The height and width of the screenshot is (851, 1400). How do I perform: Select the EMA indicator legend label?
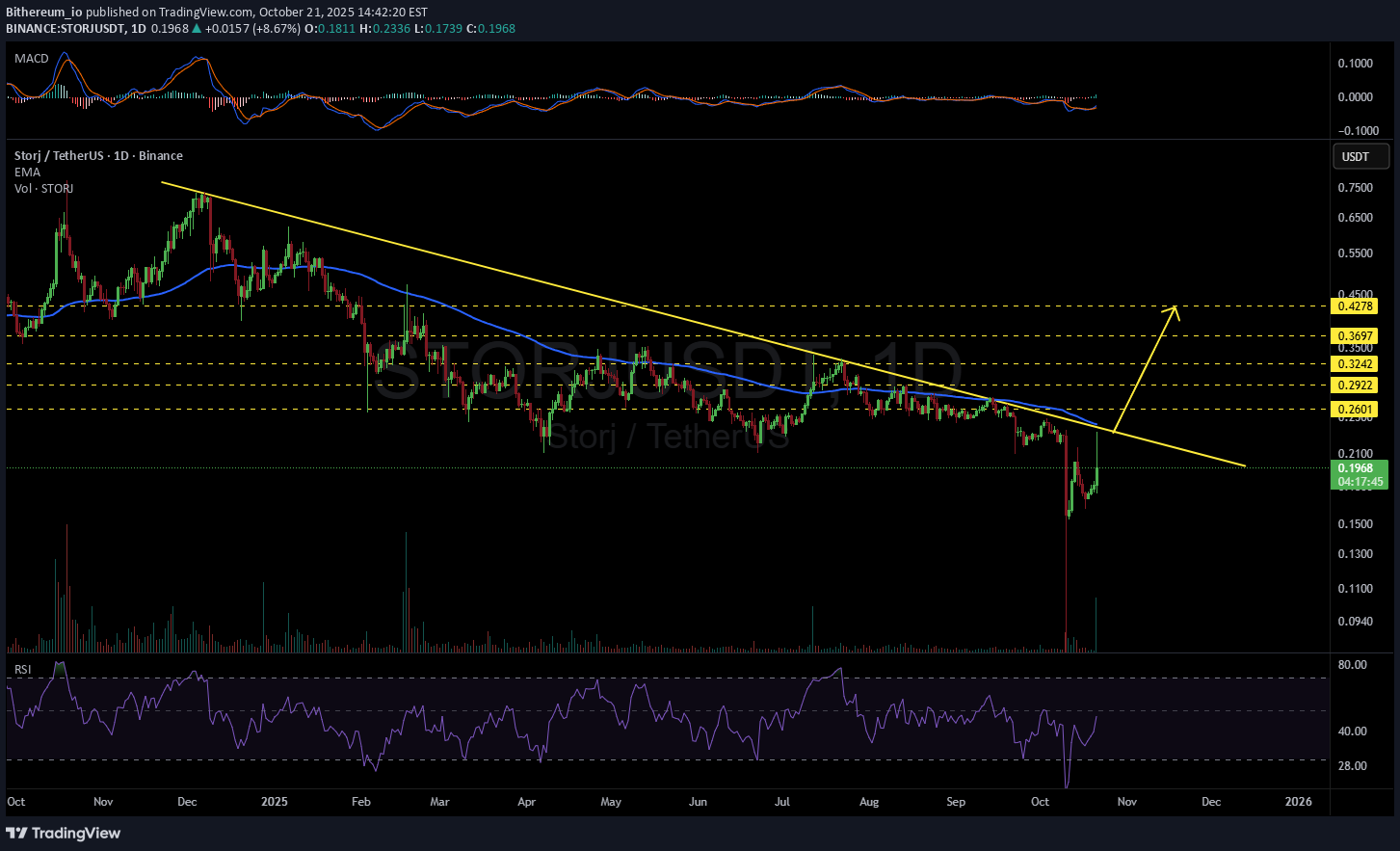click(27, 173)
